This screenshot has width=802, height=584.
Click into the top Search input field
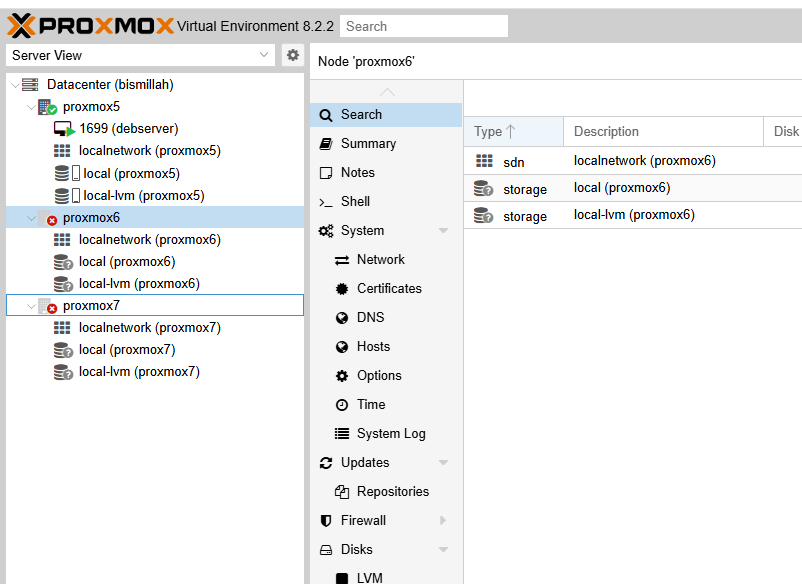(423, 25)
